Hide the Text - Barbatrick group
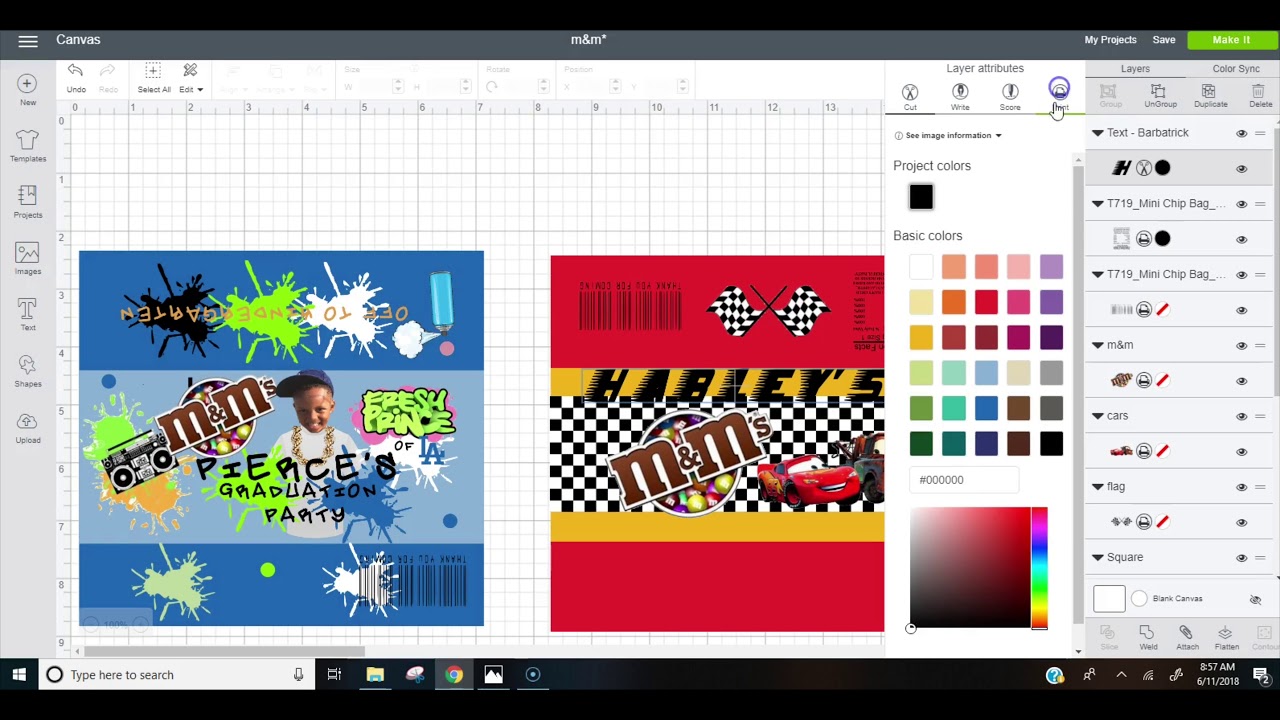The height and width of the screenshot is (720, 1280). click(1242, 133)
